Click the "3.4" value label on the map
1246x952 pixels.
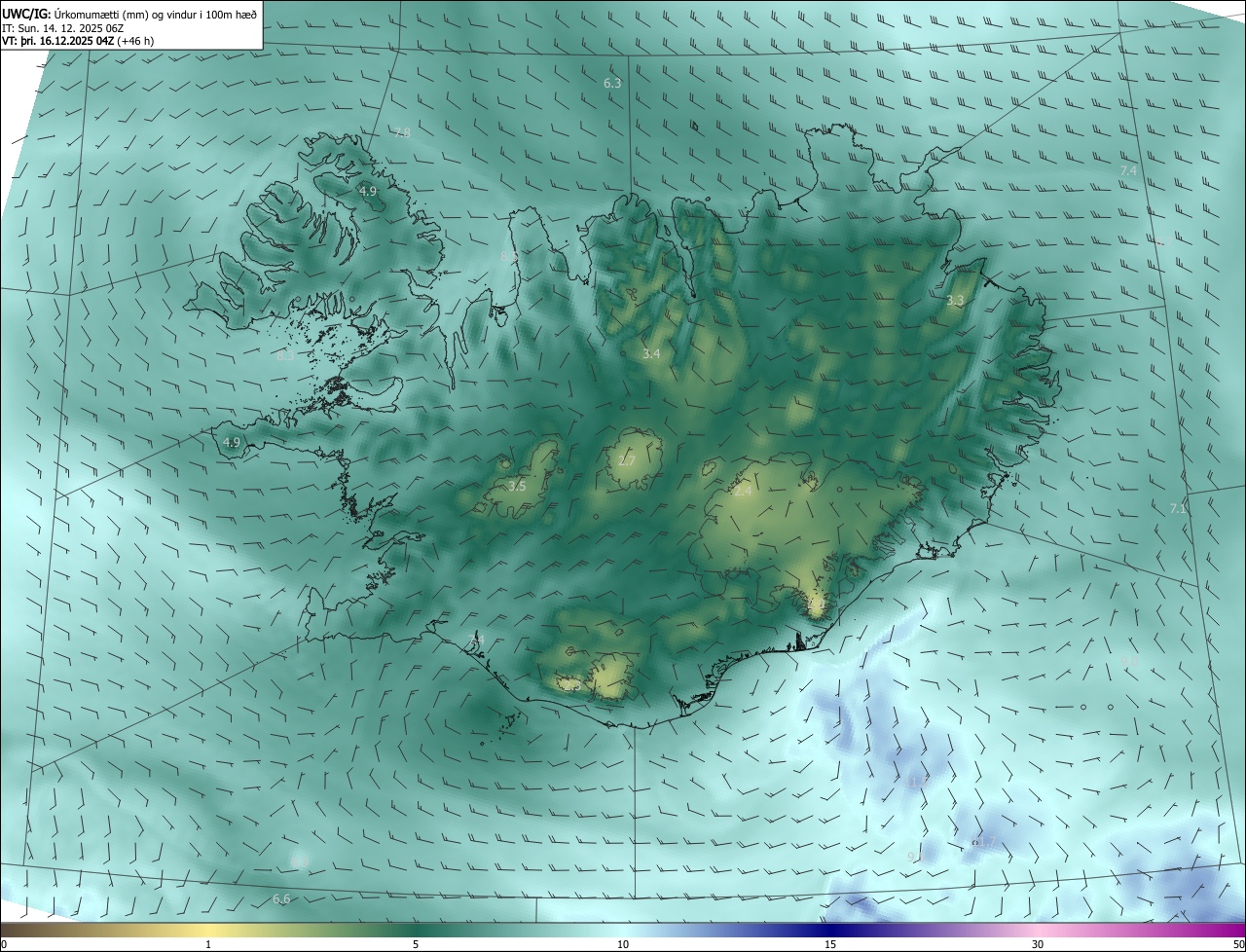click(651, 354)
